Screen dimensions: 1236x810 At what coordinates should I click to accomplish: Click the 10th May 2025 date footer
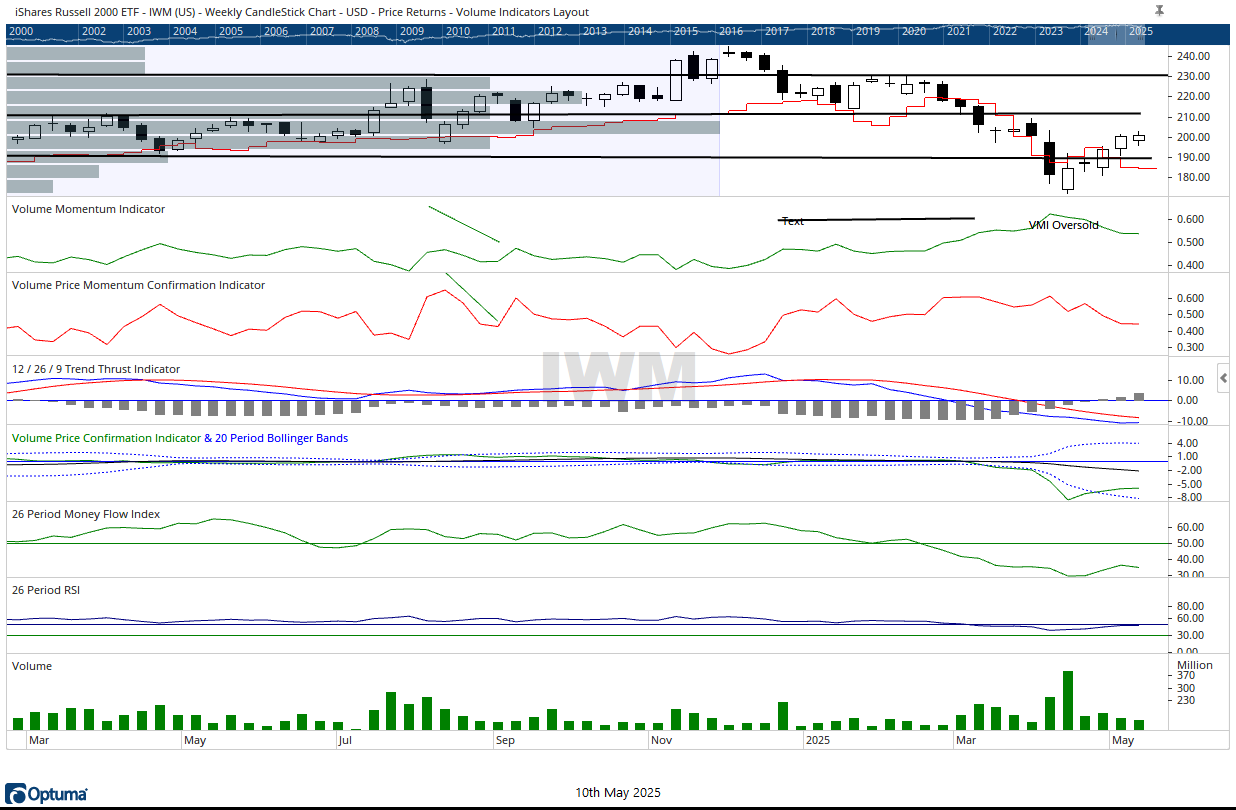pyautogui.click(x=617, y=793)
